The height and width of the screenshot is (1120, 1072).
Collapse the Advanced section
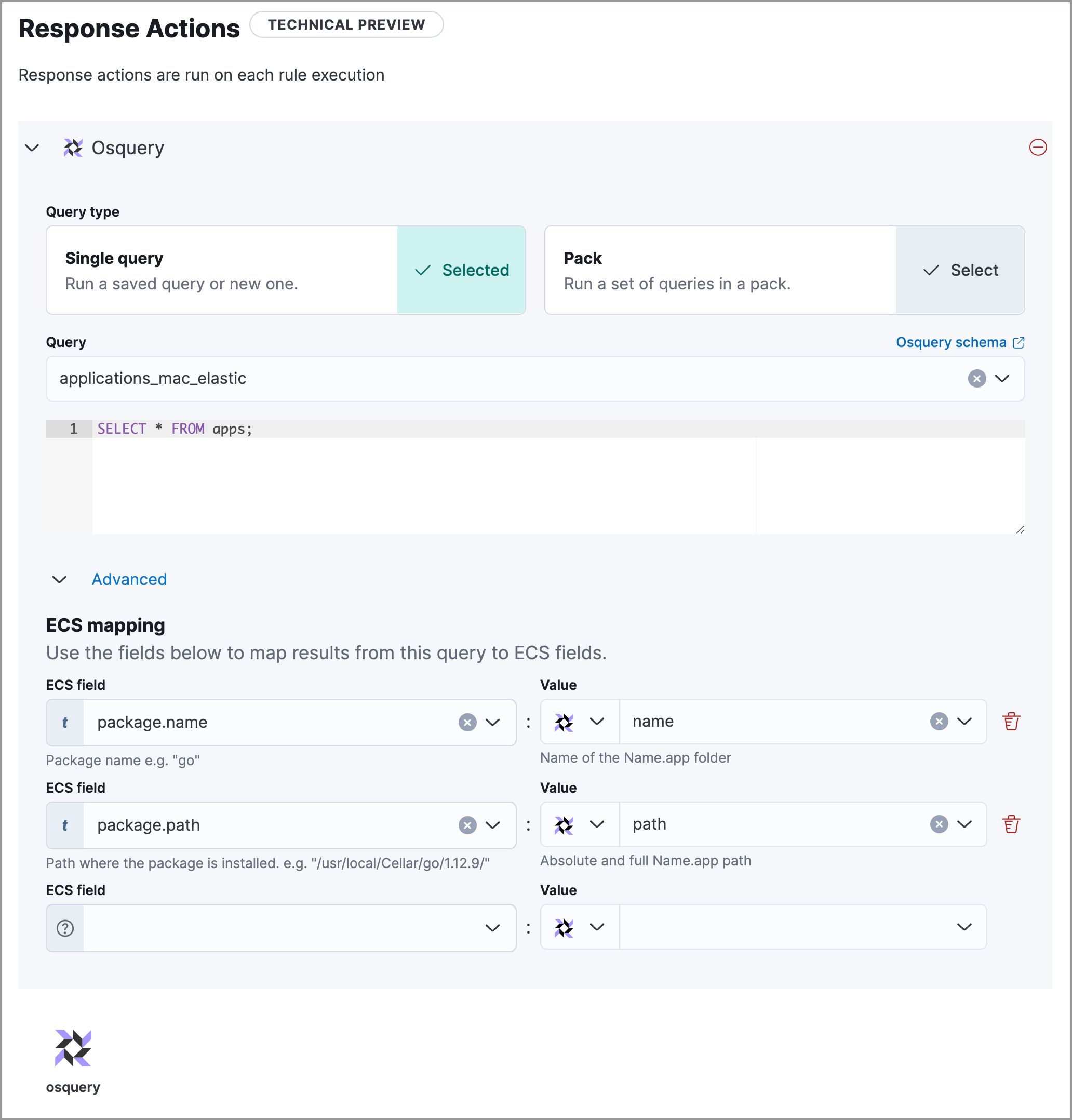click(x=59, y=579)
